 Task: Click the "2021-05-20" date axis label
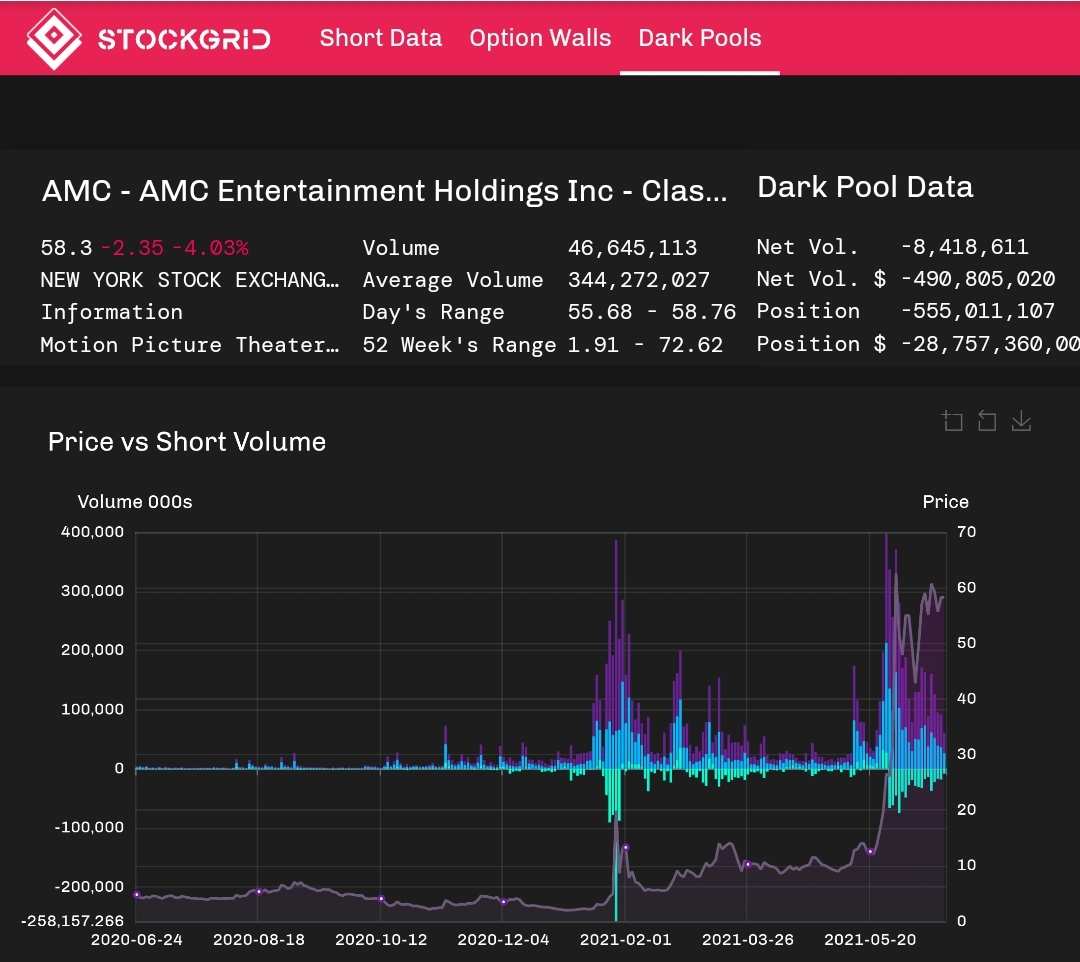click(x=870, y=940)
